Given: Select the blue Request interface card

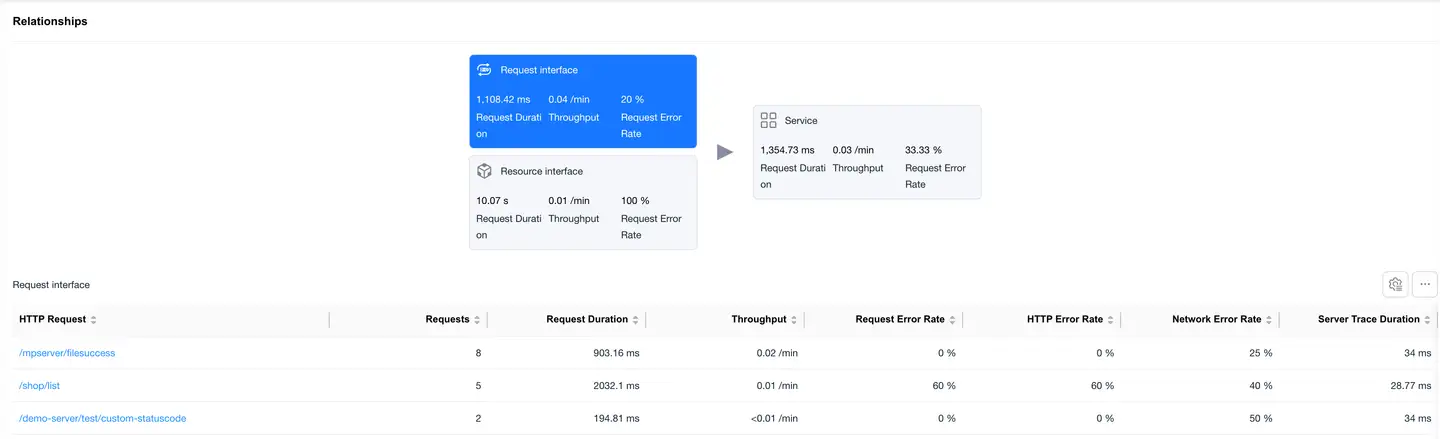Looking at the screenshot, I should pos(583,101).
